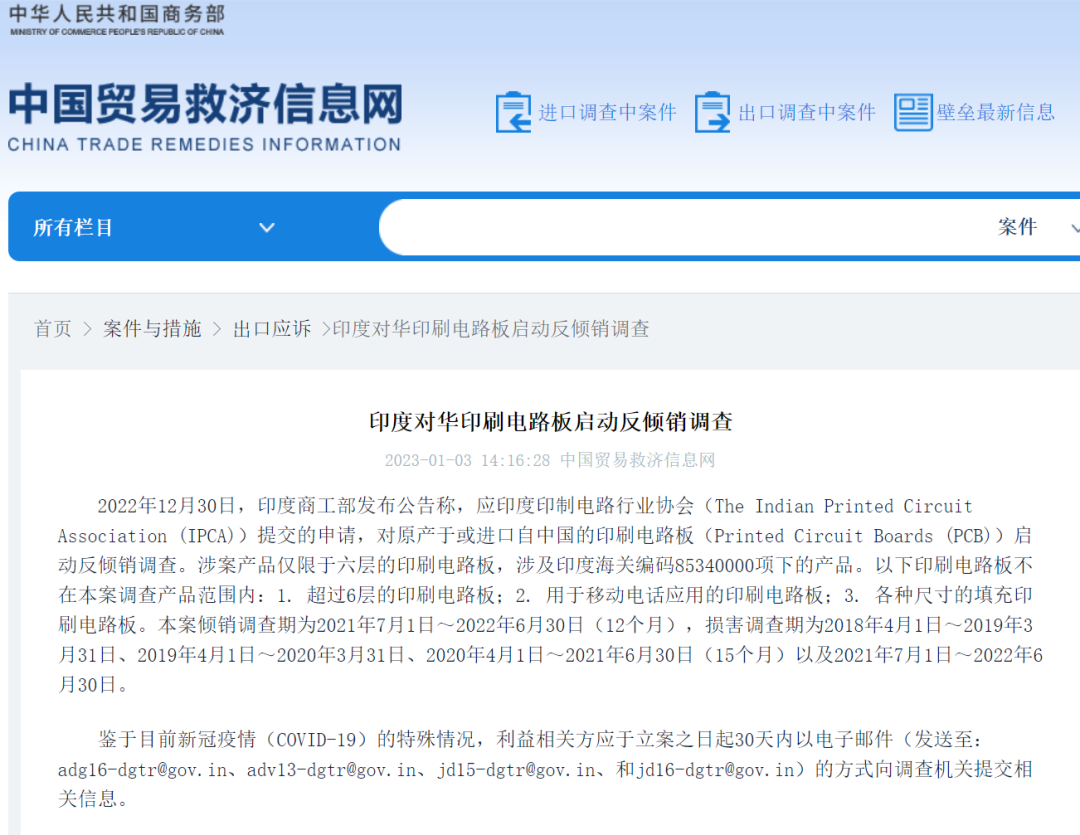Open the 所有栏目 menu label
This screenshot has width=1080, height=835.
[x=73, y=227]
